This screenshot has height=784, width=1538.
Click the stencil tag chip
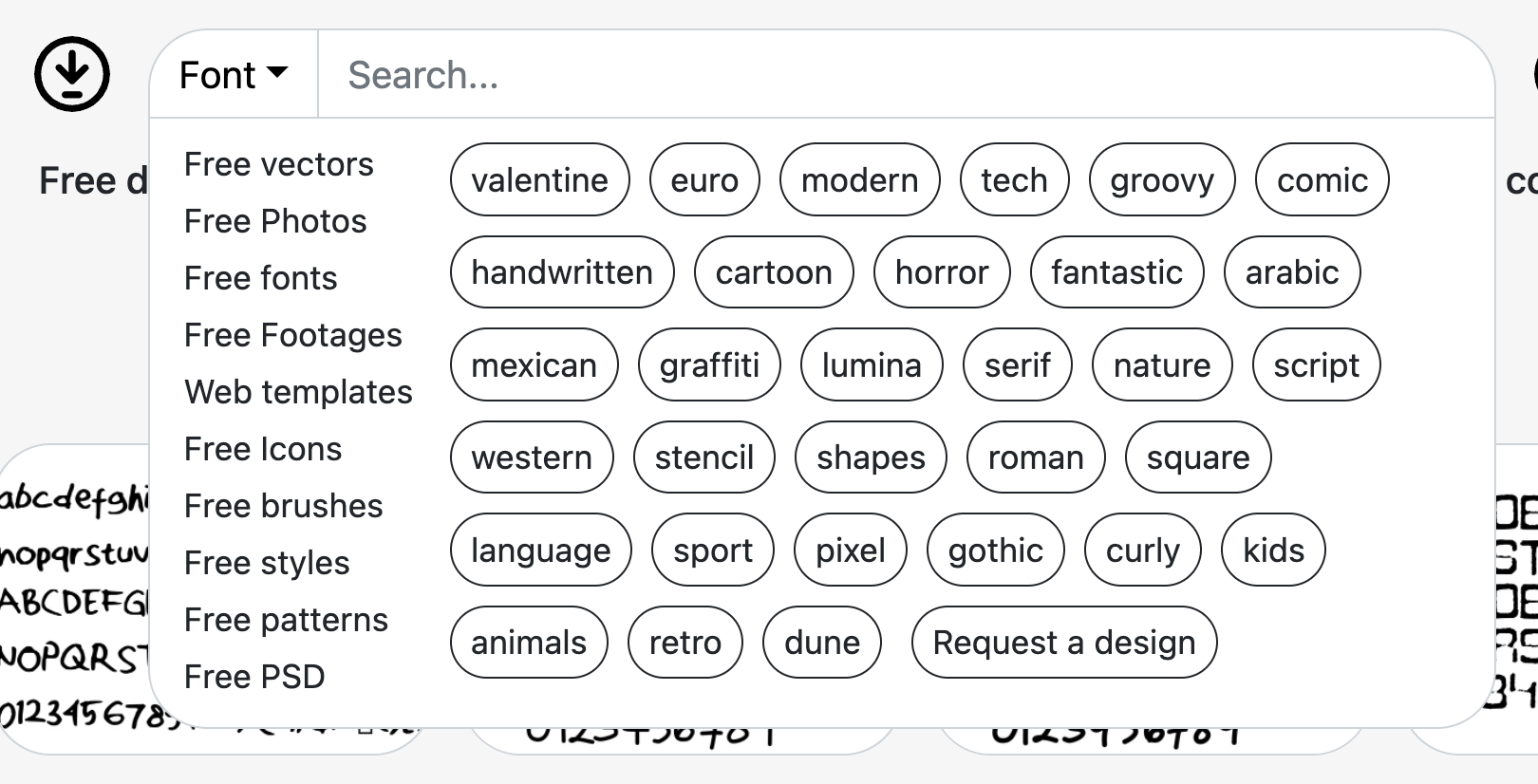tap(703, 457)
